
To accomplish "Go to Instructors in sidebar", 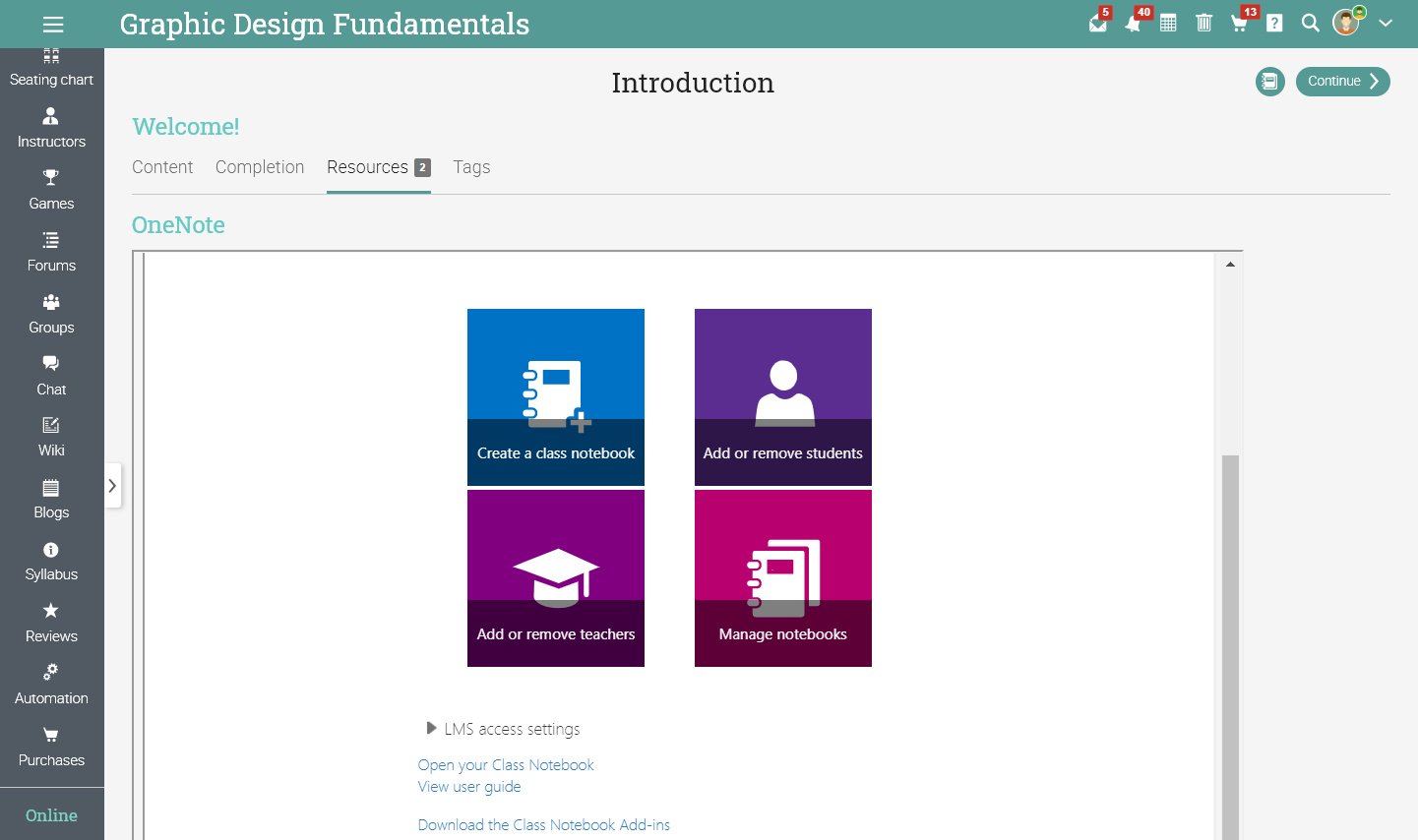I will point(51,129).
